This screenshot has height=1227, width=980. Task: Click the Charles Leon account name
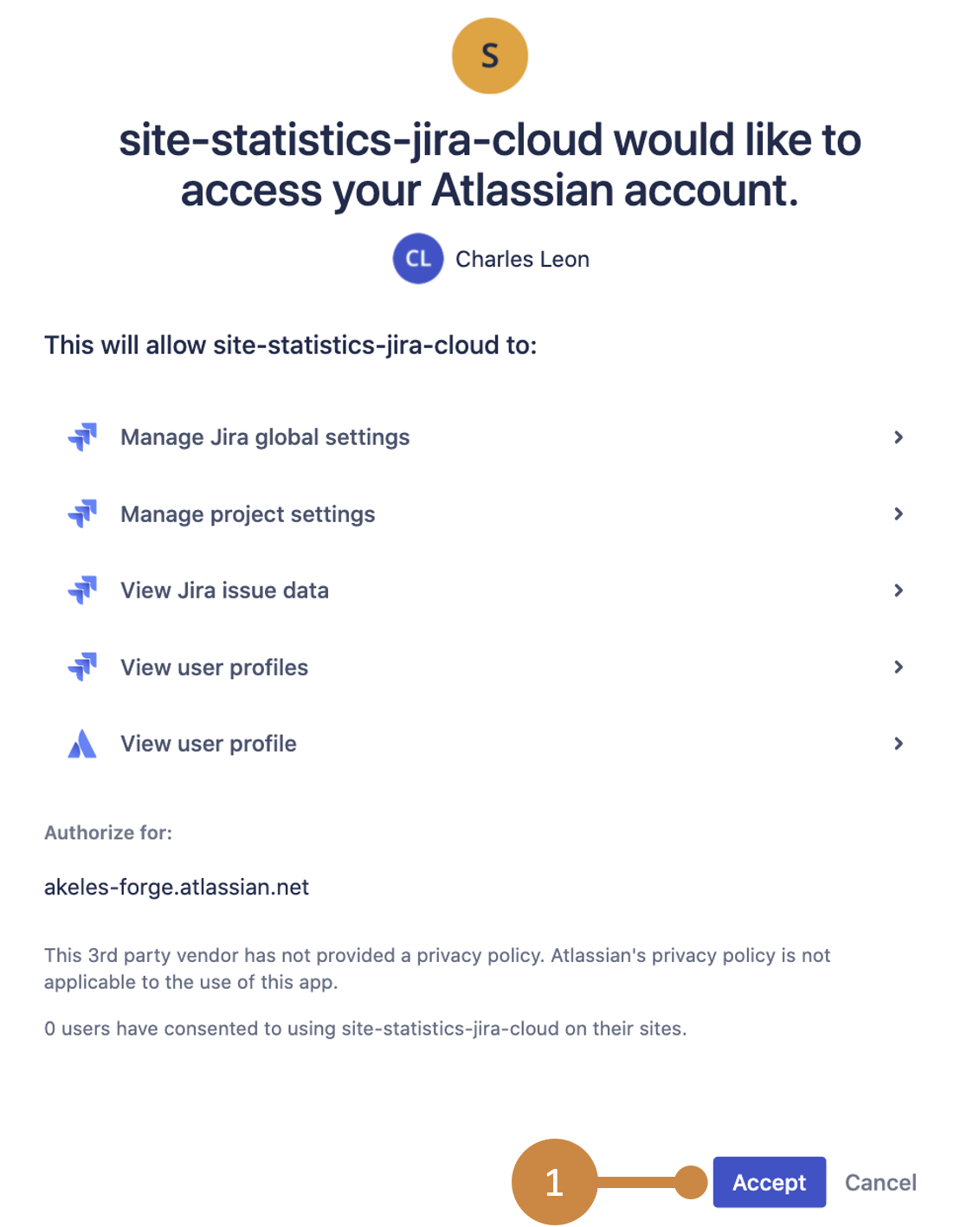click(x=522, y=260)
